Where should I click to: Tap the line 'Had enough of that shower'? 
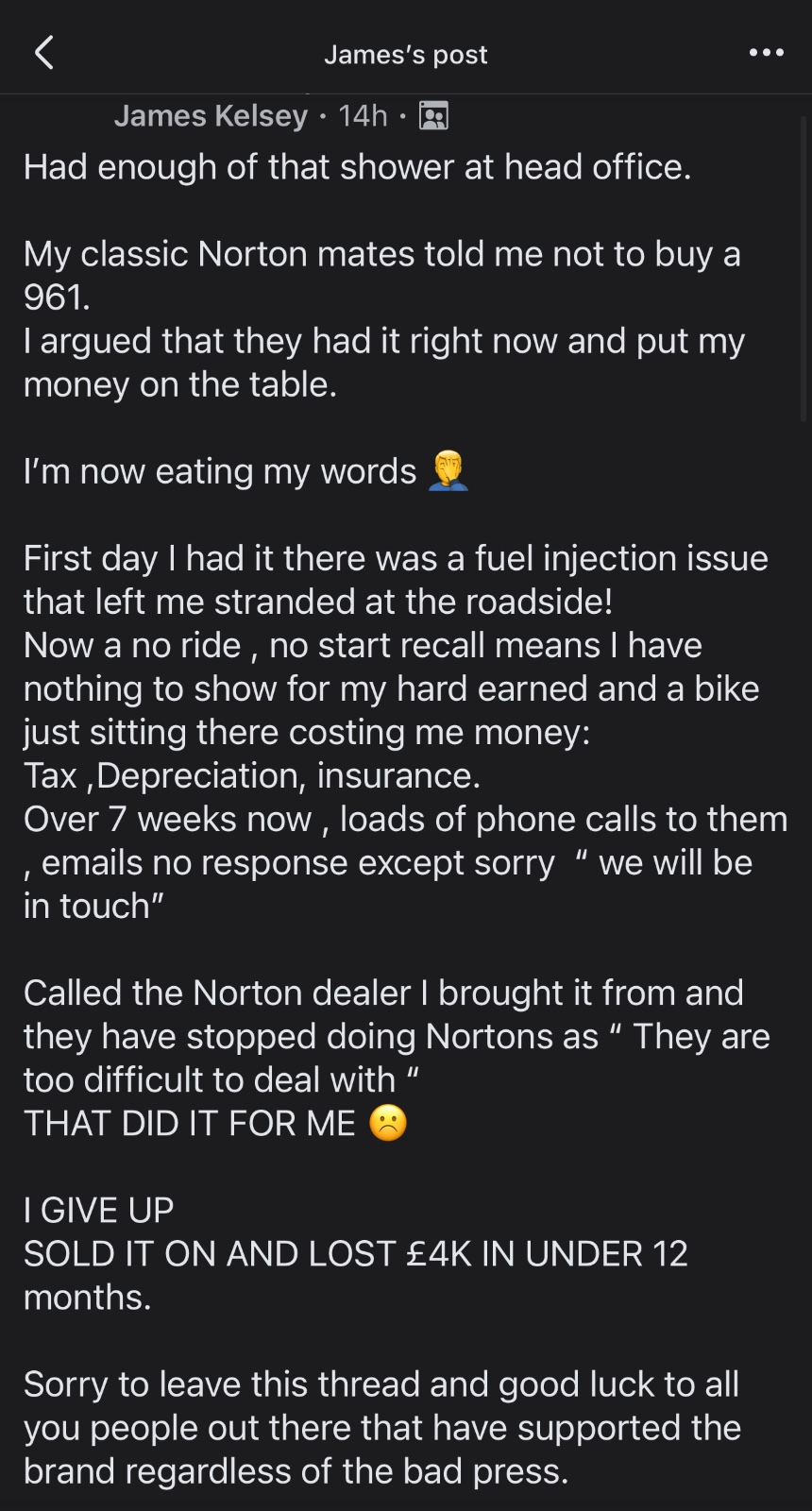357,167
